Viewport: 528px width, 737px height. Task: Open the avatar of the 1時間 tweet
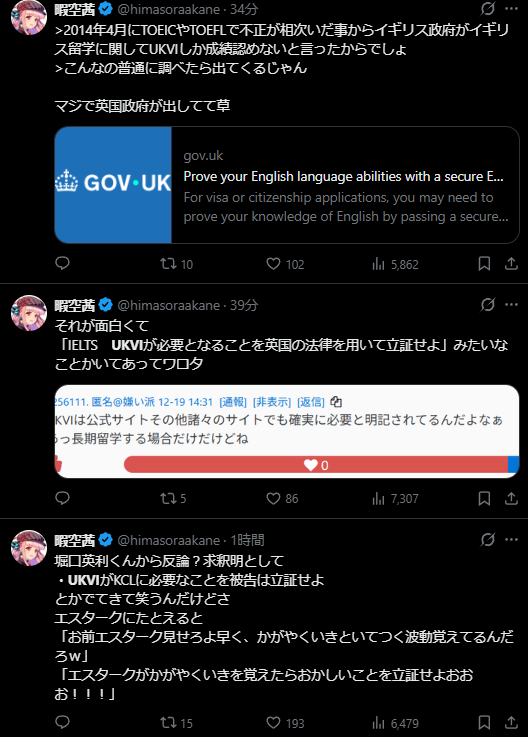(x=29, y=548)
